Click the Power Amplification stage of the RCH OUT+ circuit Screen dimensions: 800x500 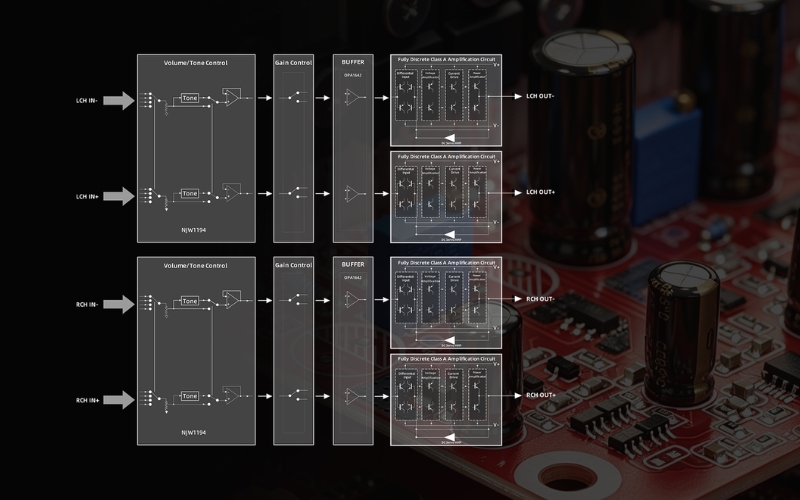tap(477, 394)
